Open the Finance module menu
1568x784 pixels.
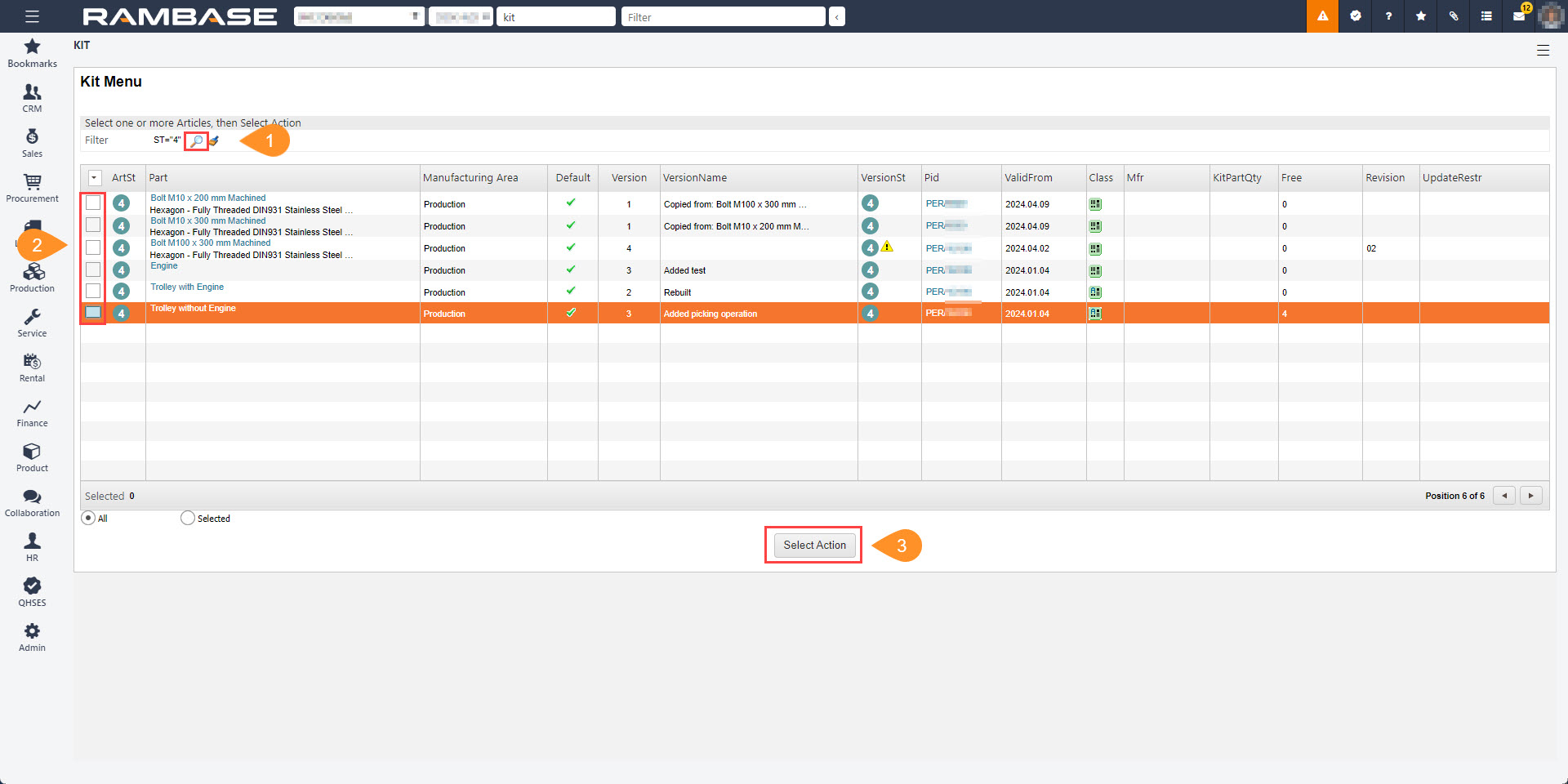pyautogui.click(x=32, y=413)
